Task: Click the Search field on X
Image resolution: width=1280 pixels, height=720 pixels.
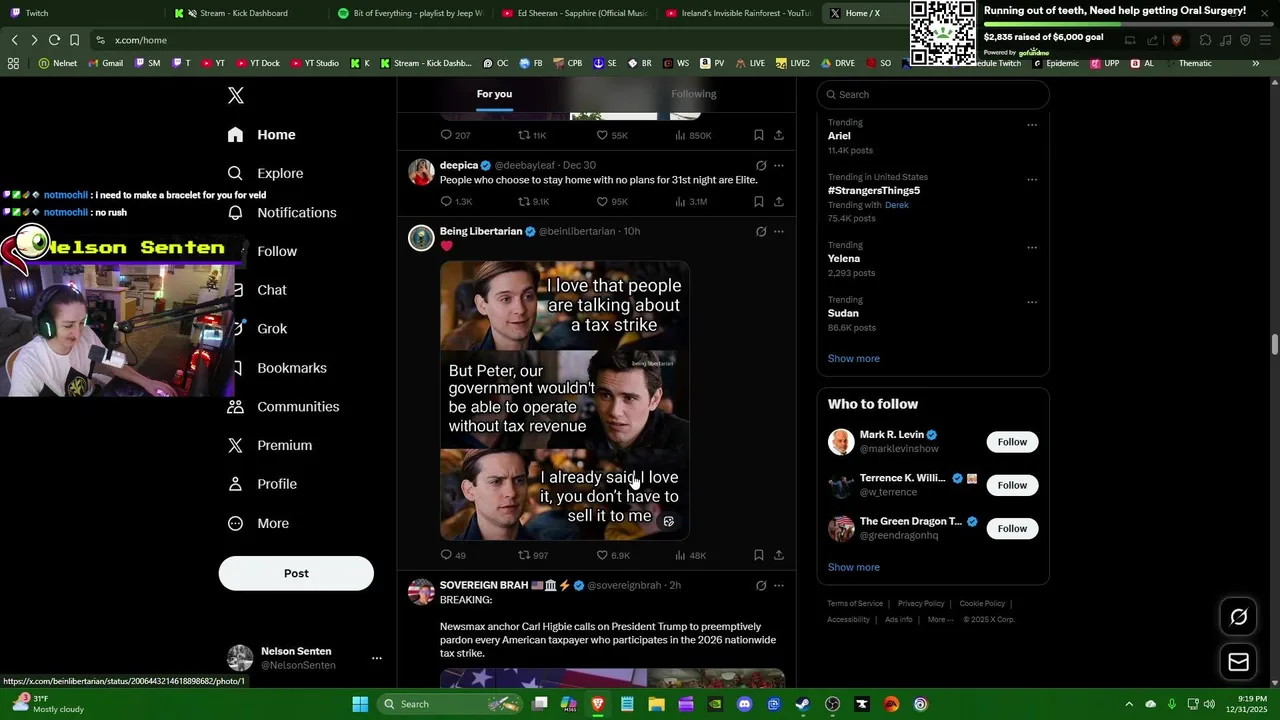Action: (x=933, y=94)
